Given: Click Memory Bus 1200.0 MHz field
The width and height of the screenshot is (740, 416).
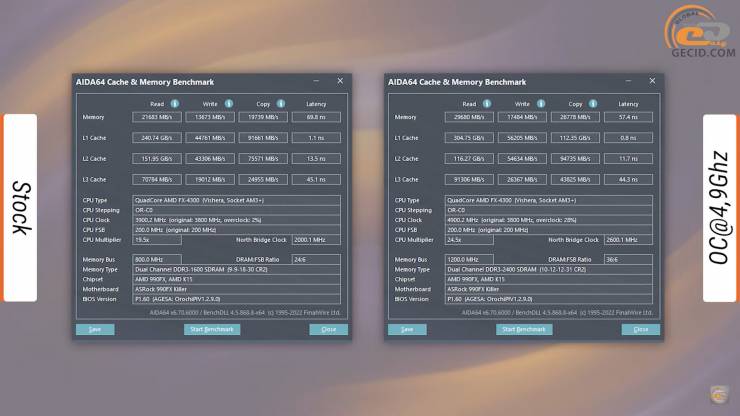Looking at the screenshot, I should tap(469, 260).
